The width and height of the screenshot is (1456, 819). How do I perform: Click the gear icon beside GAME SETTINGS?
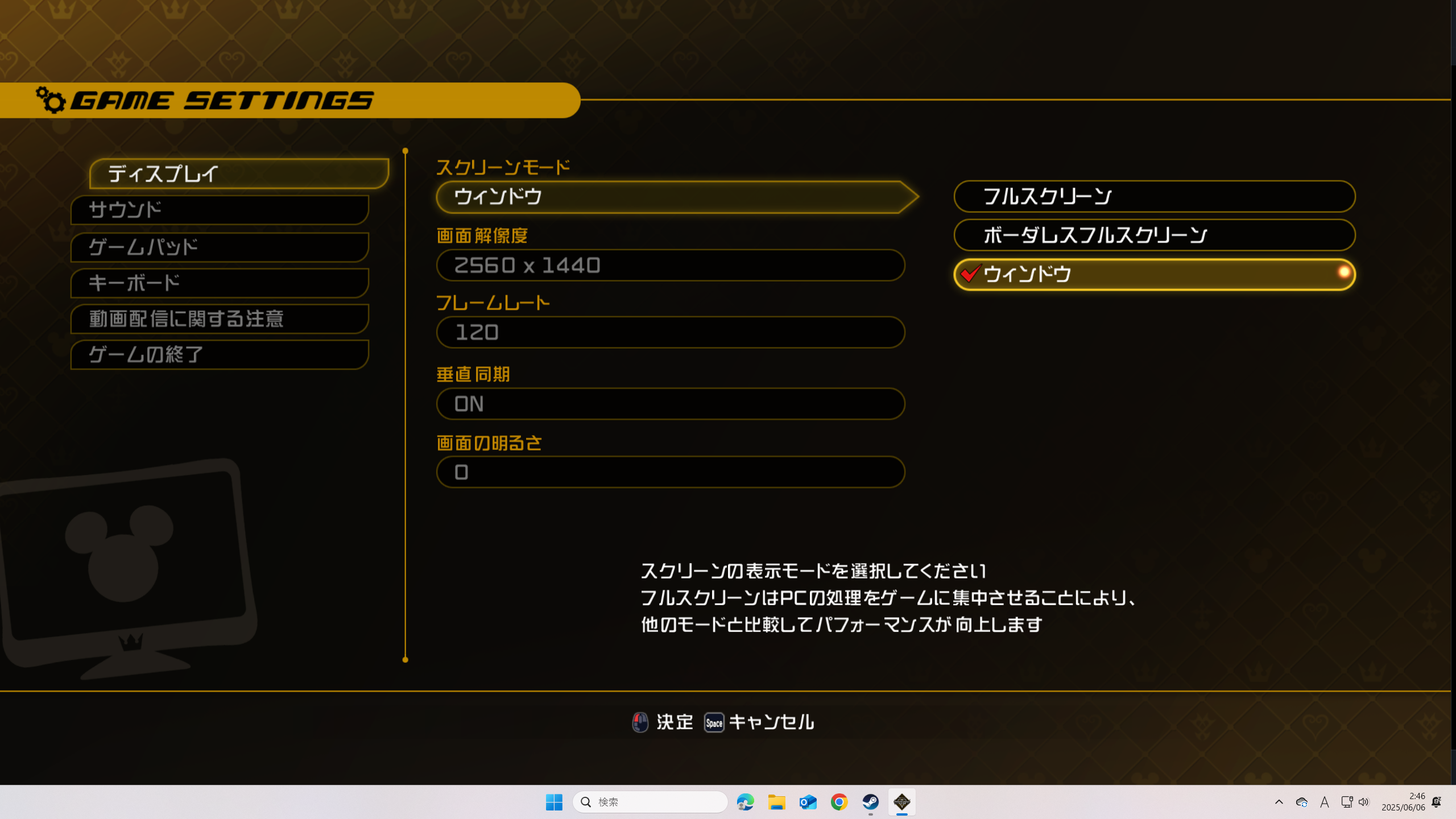point(51,100)
